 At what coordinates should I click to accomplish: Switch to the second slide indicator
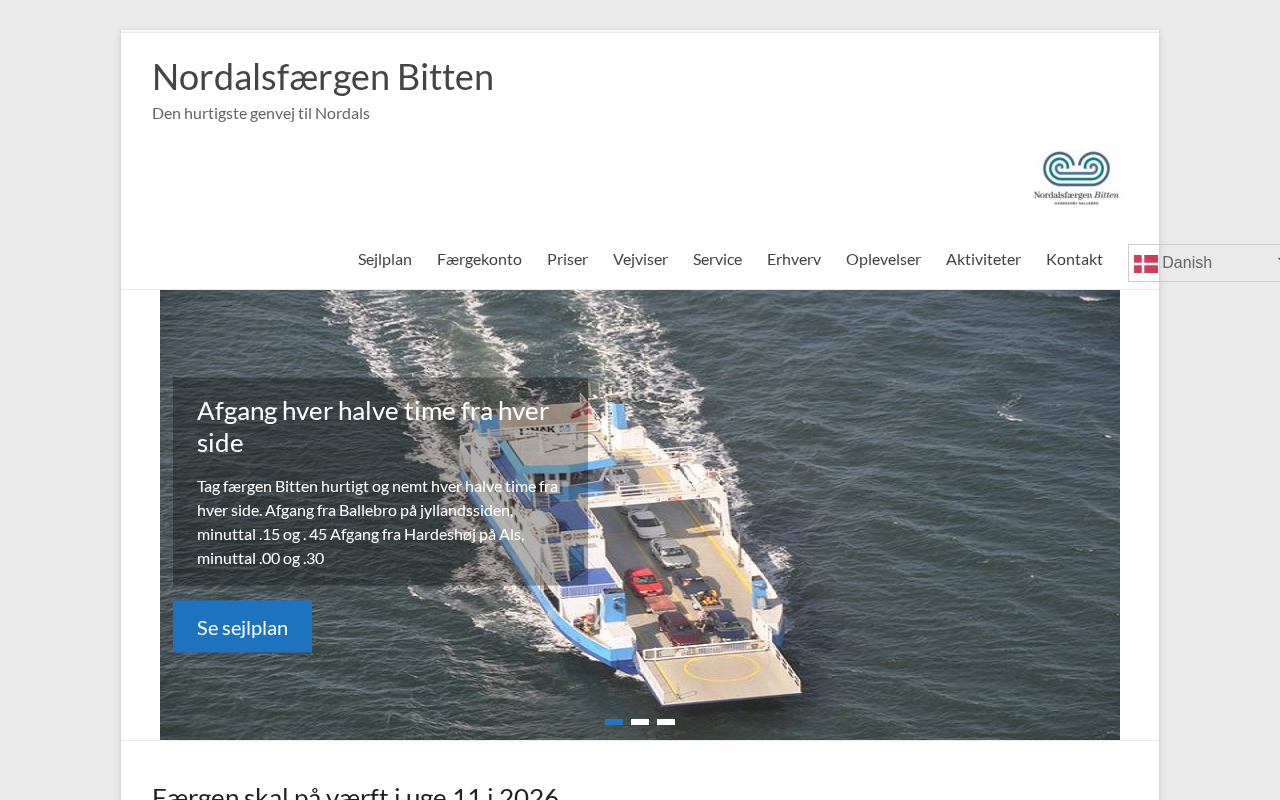pos(640,722)
